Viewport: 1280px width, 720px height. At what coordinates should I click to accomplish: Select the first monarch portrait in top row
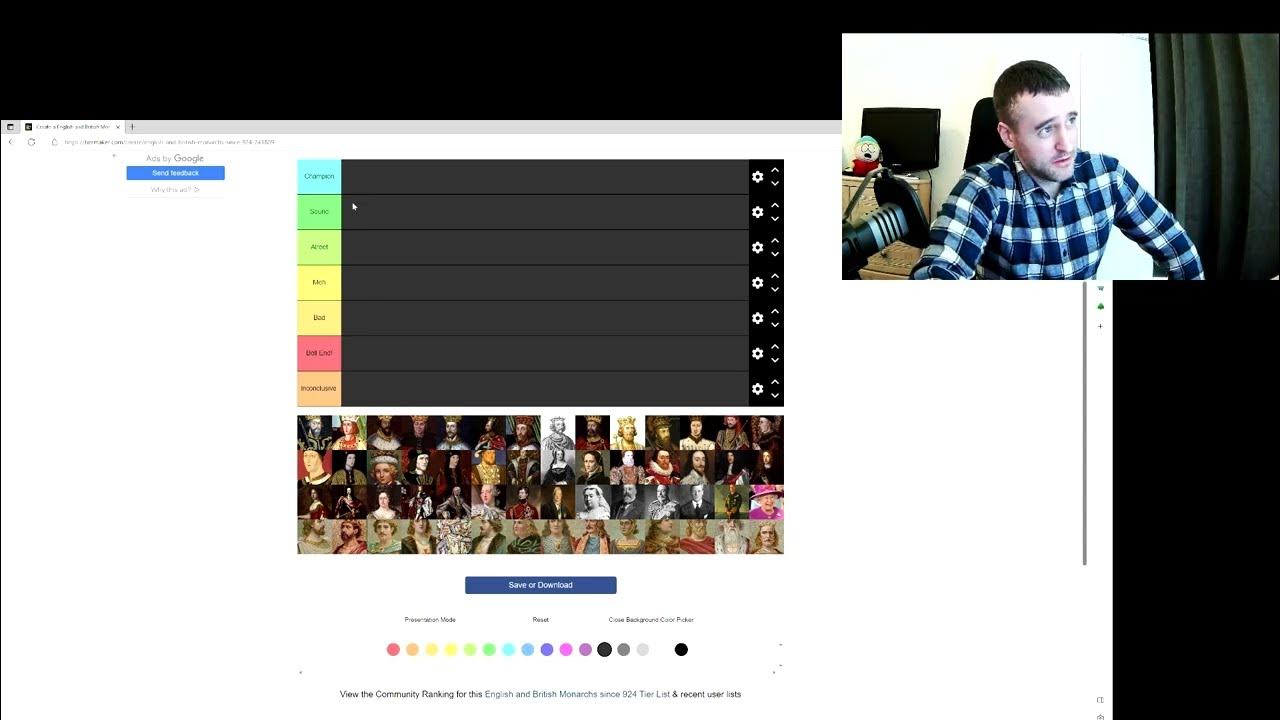[x=314, y=433]
